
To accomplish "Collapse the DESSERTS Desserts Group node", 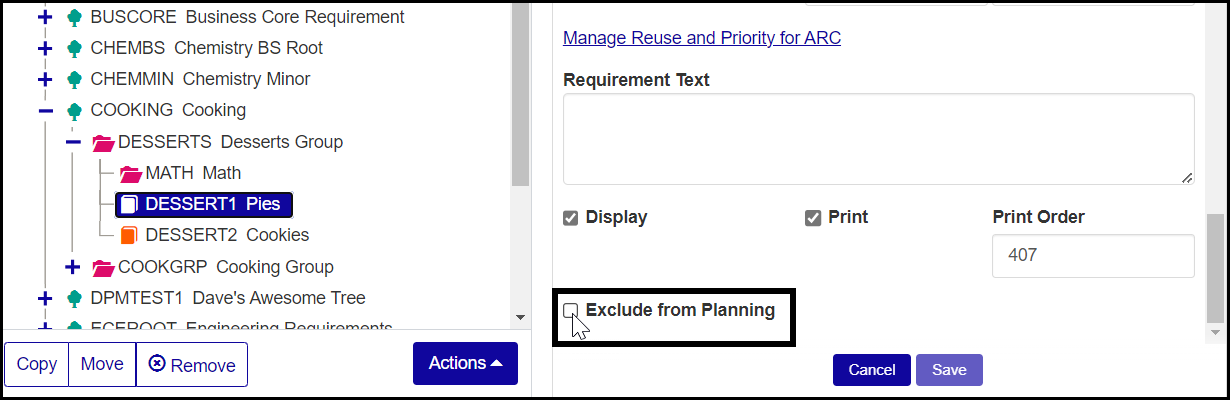I will (73, 142).
